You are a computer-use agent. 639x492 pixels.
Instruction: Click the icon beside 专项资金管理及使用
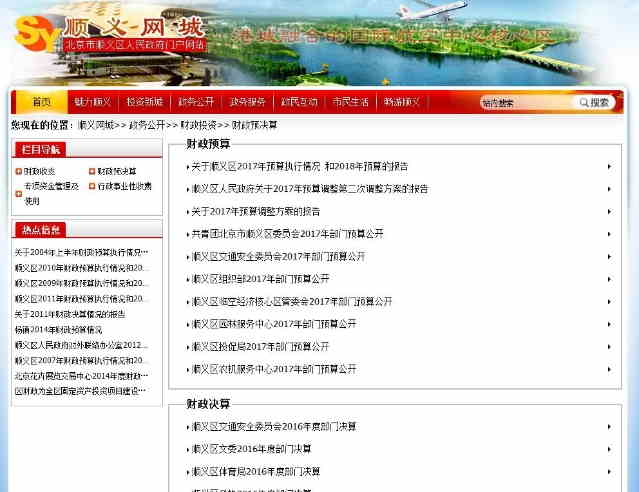(x=18, y=186)
